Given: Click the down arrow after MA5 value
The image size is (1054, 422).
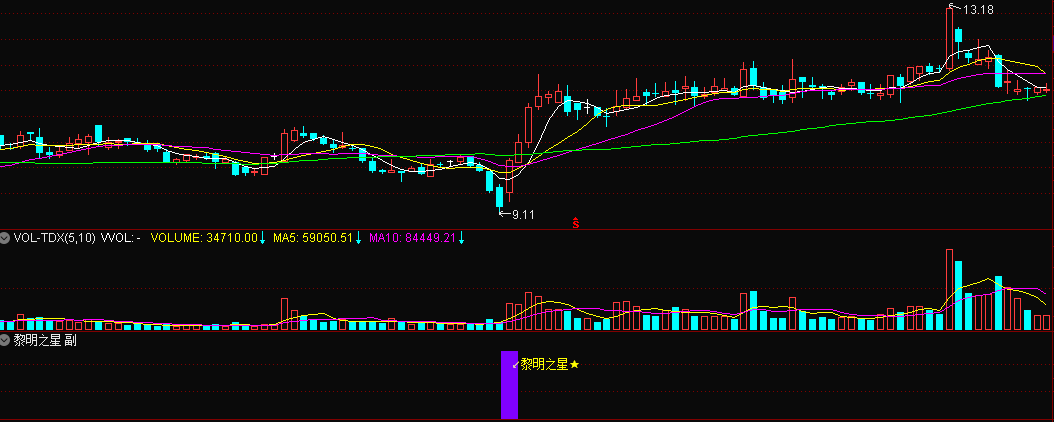Looking at the screenshot, I should (358, 238).
